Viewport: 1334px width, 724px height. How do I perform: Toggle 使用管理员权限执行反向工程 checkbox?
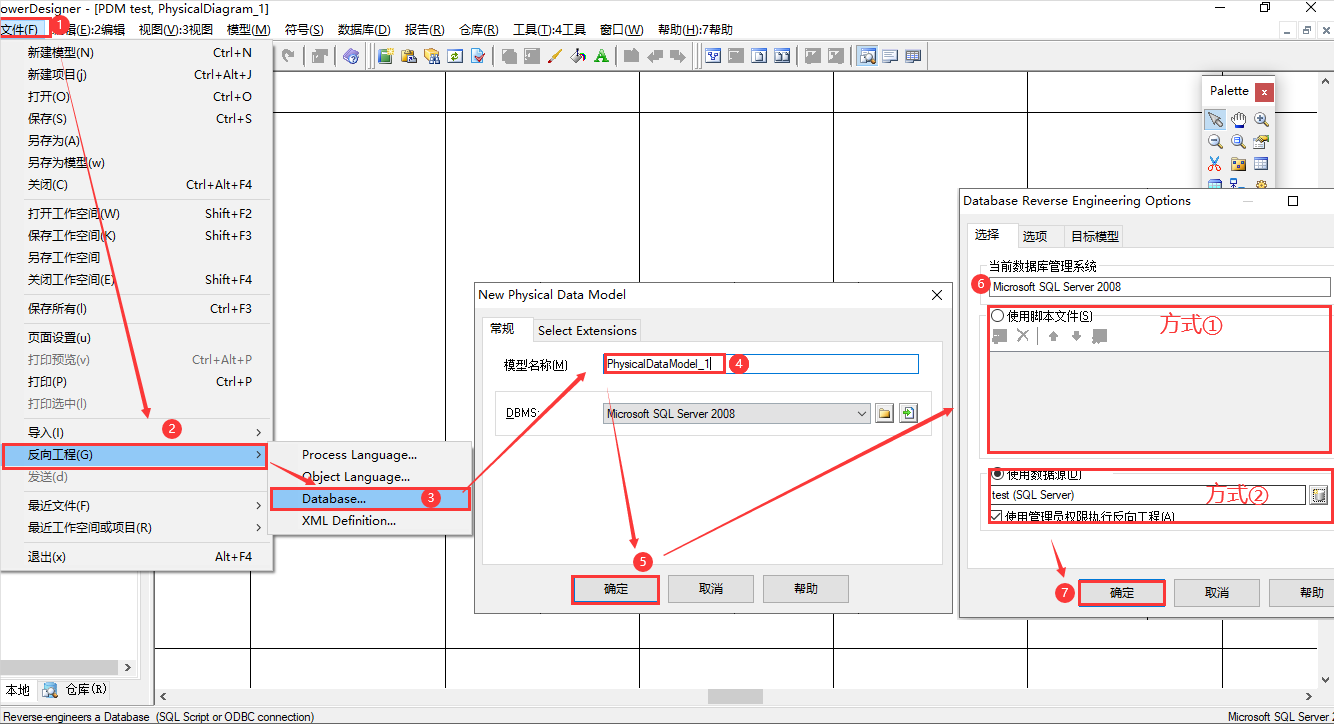[996, 516]
